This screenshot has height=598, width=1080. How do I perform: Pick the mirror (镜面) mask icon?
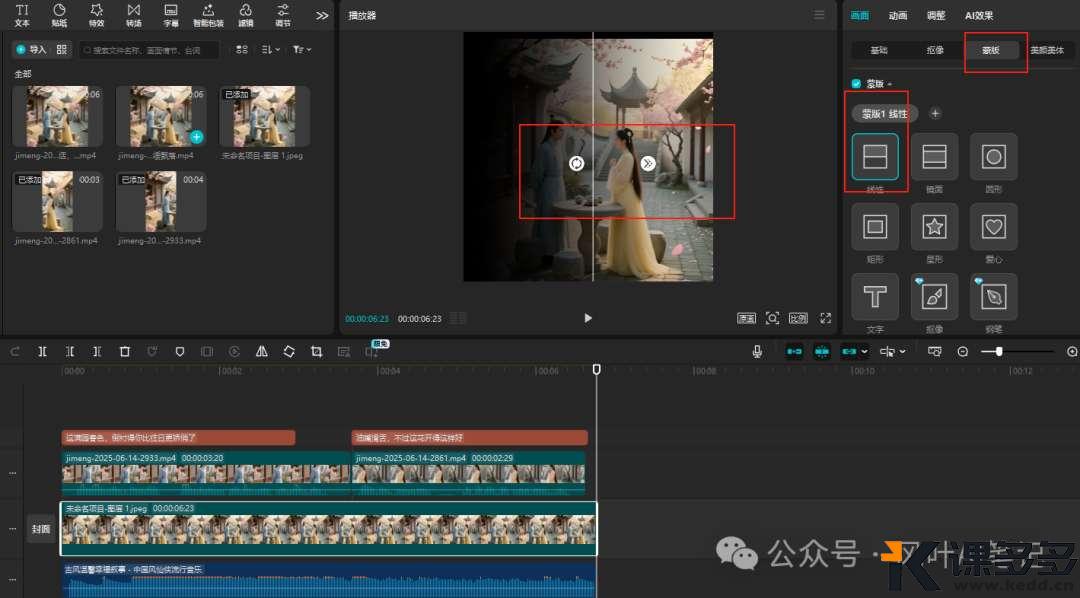click(934, 157)
